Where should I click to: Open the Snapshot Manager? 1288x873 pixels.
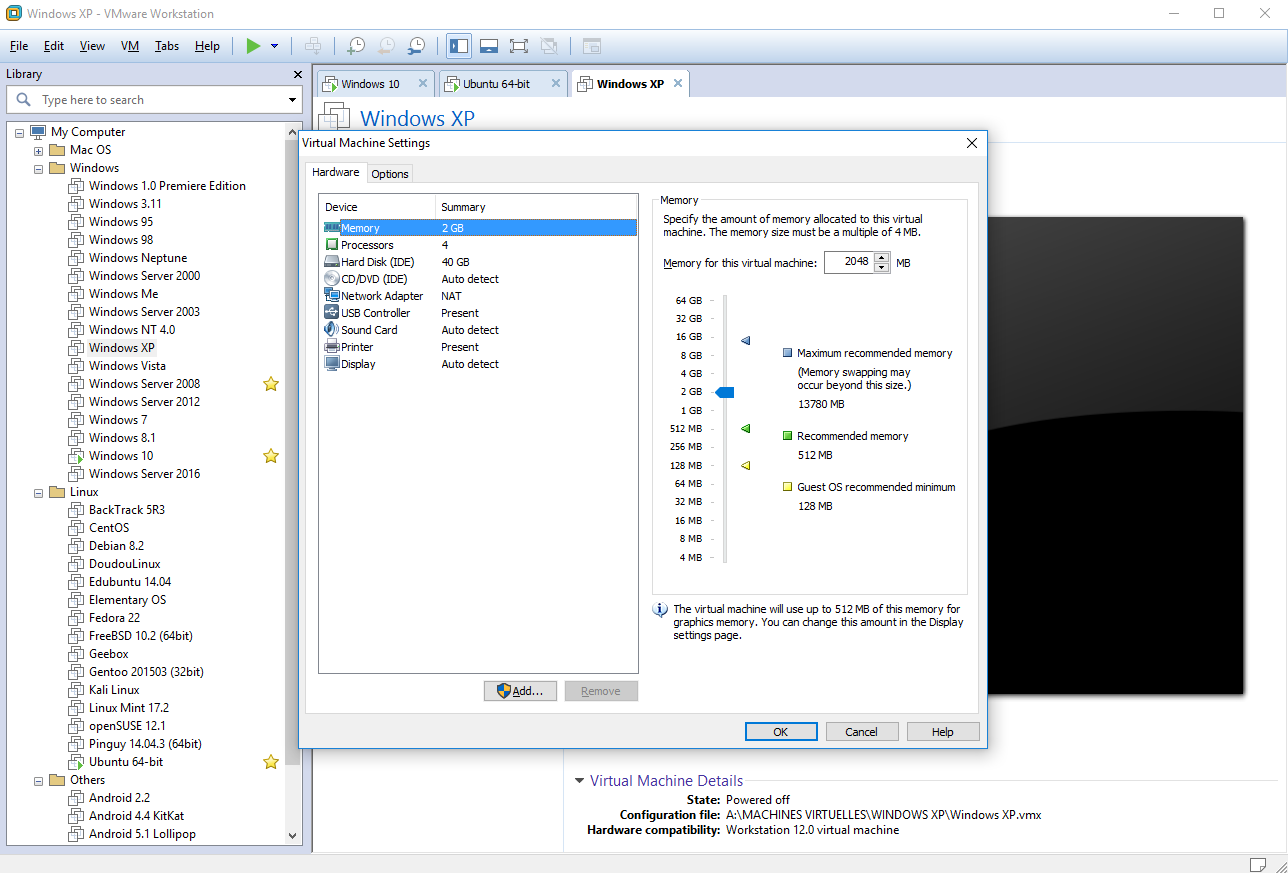416,46
